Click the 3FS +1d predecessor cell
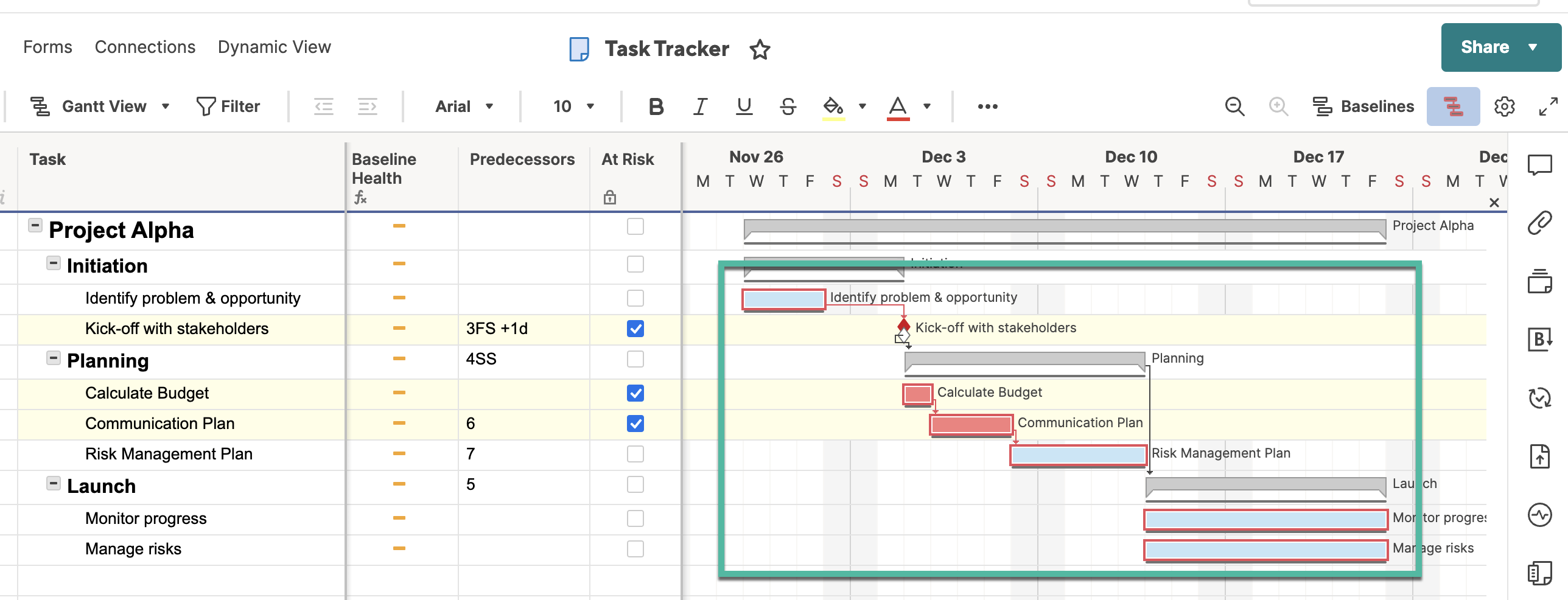The width and height of the screenshot is (1568, 600). click(x=523, y=329)
